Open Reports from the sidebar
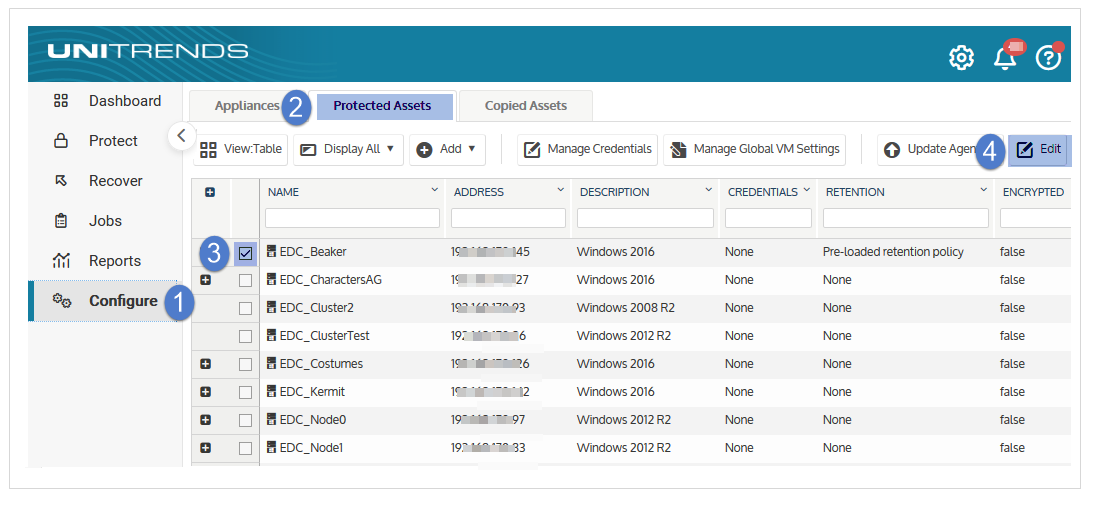Screen dimensions: 1103x510 point(104,261)
